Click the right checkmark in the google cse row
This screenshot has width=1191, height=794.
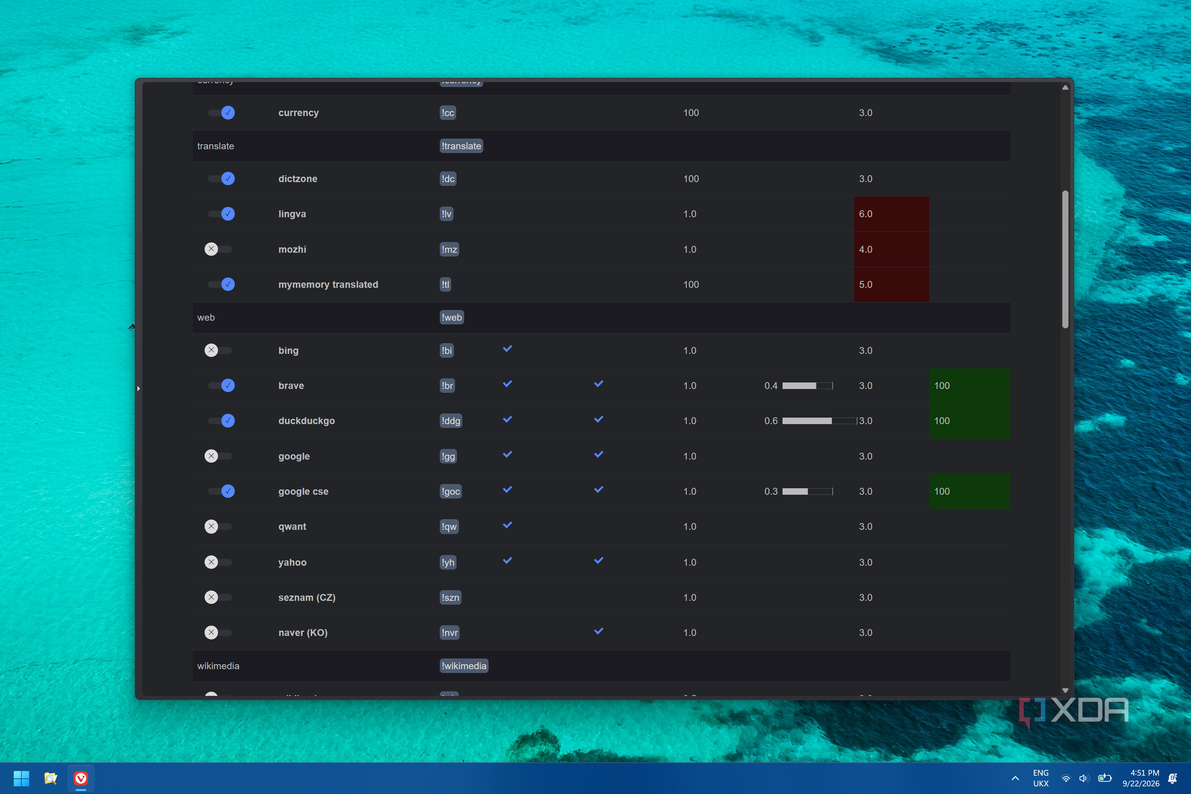pos(599,489)
